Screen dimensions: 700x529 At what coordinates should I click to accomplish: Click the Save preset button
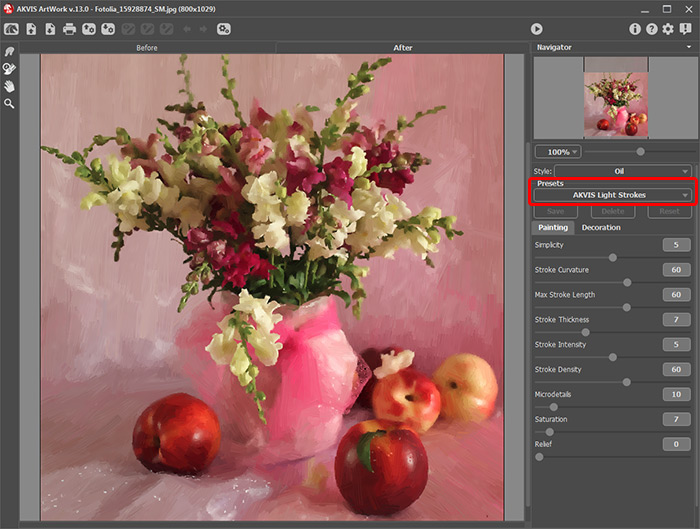point(555,211)
